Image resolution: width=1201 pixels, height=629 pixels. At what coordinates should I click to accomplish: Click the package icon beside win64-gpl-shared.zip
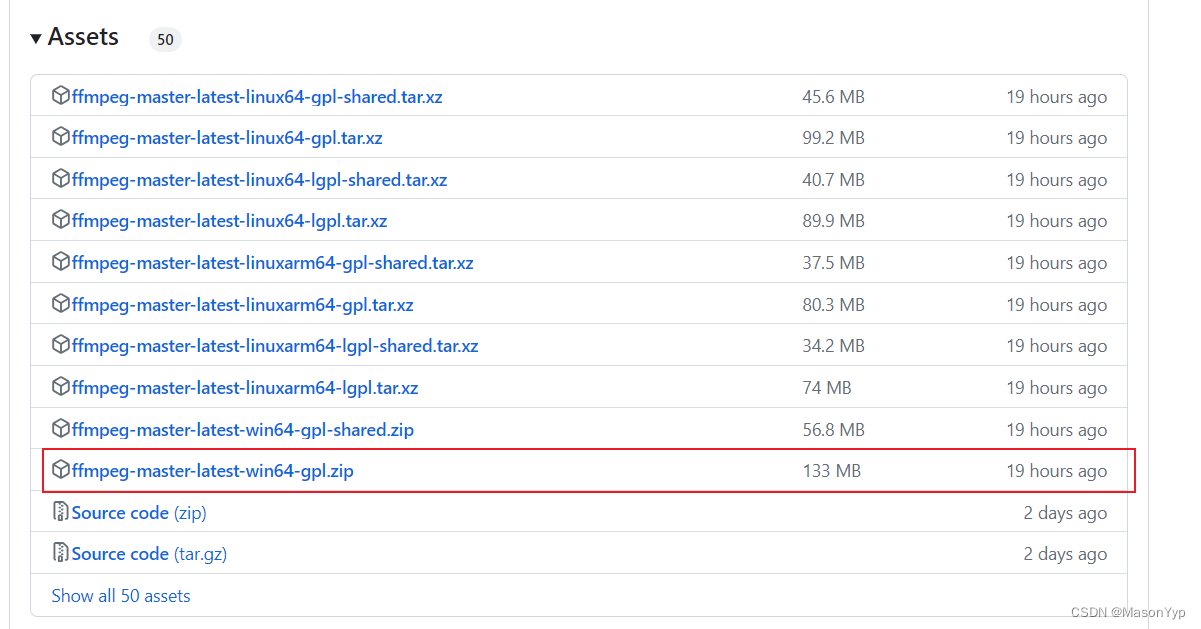click(x=61, y=429)
